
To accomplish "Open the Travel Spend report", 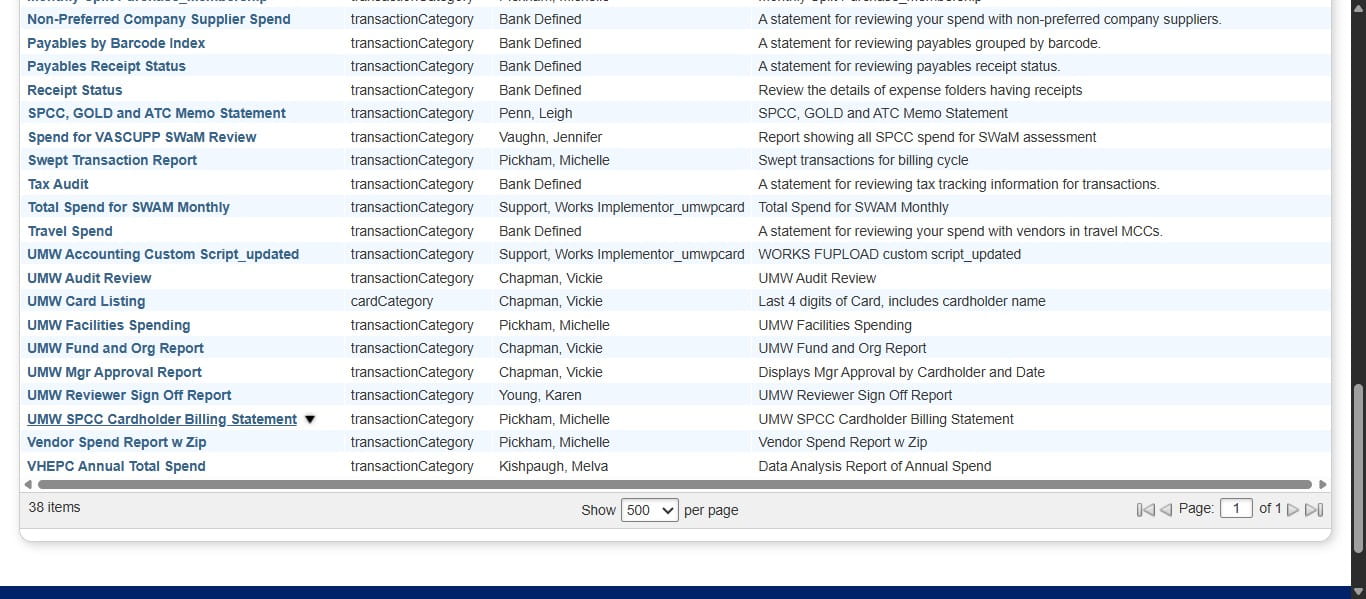I will pyautogui.click(x=69, y=231).
